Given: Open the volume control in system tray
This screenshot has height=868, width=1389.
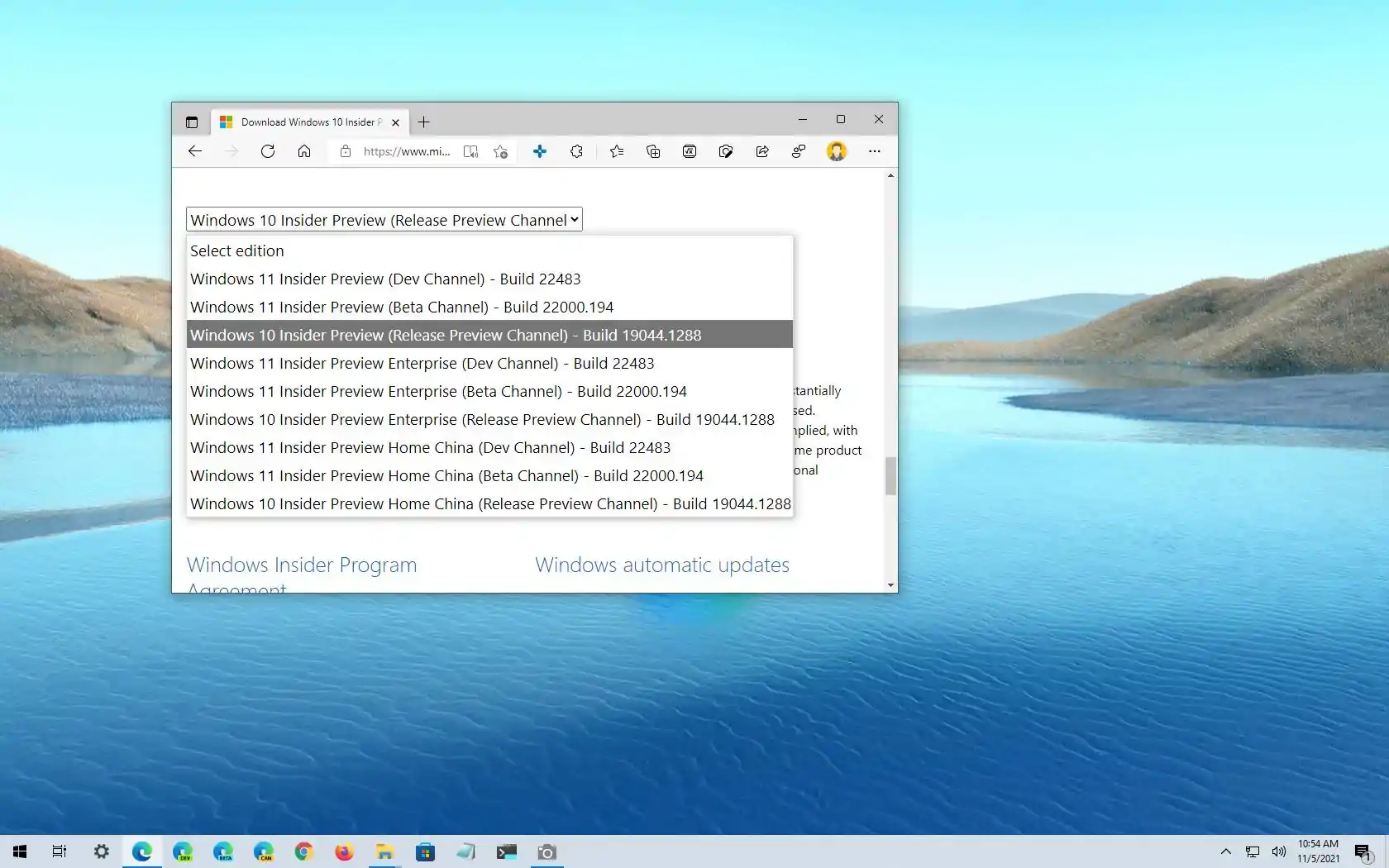Looking at the screenshot, I should 1279,851.
